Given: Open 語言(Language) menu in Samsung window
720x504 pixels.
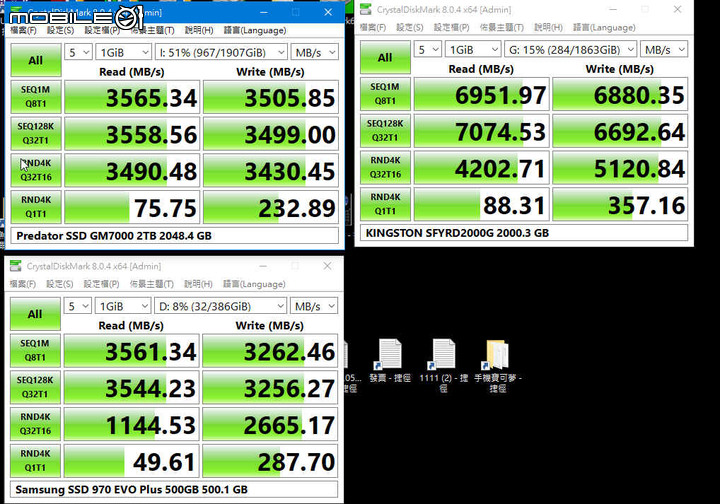Looking at the screenshot, I should [x=254, y=284].
